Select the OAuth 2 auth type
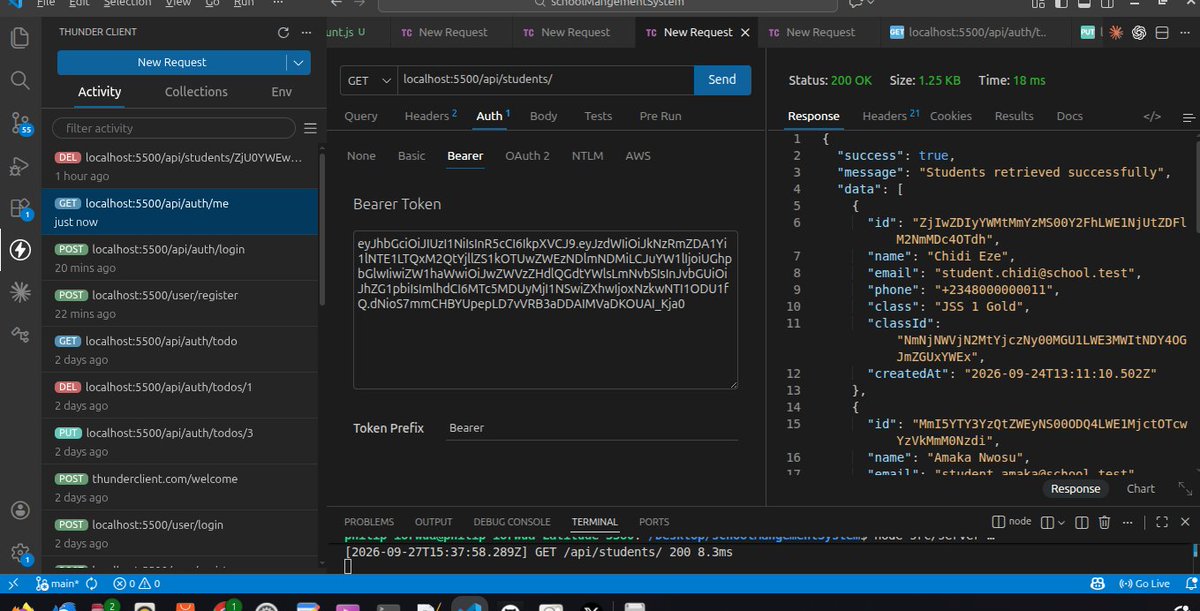The image size is (1200, 611). click(528, 156)
